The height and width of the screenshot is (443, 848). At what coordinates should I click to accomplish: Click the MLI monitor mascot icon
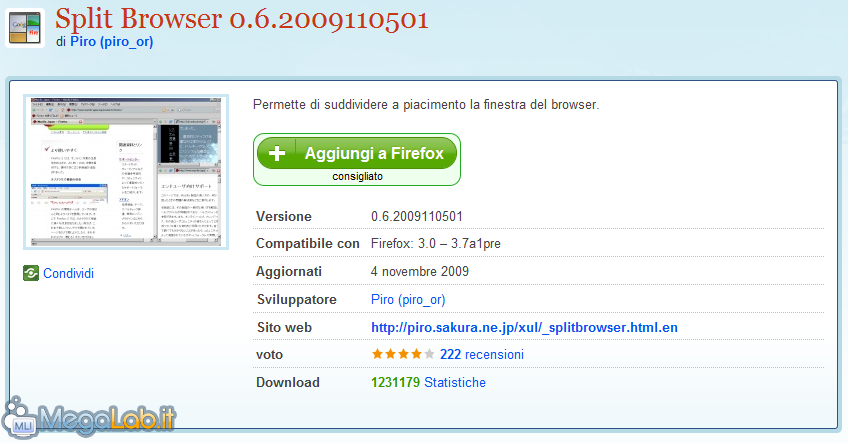[x=20, y=418]
